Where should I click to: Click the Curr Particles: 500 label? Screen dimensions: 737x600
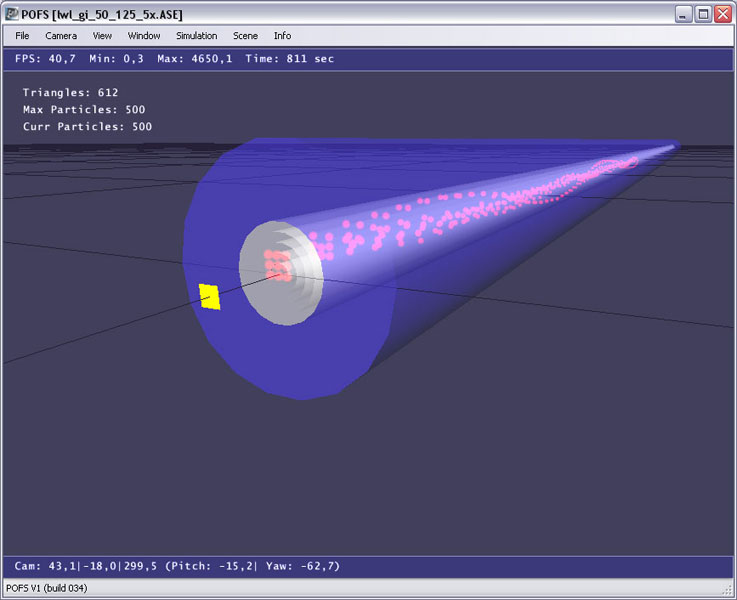[87, 127]
